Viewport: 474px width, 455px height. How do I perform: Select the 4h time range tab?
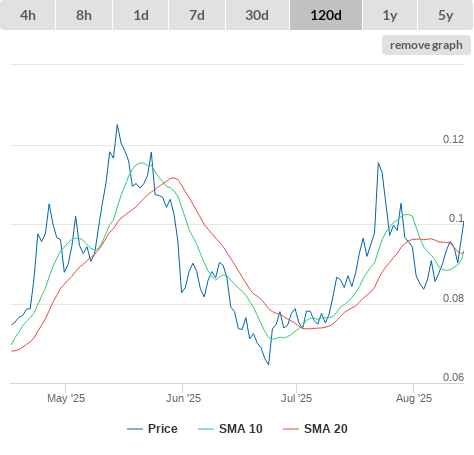tap(27, 15)
